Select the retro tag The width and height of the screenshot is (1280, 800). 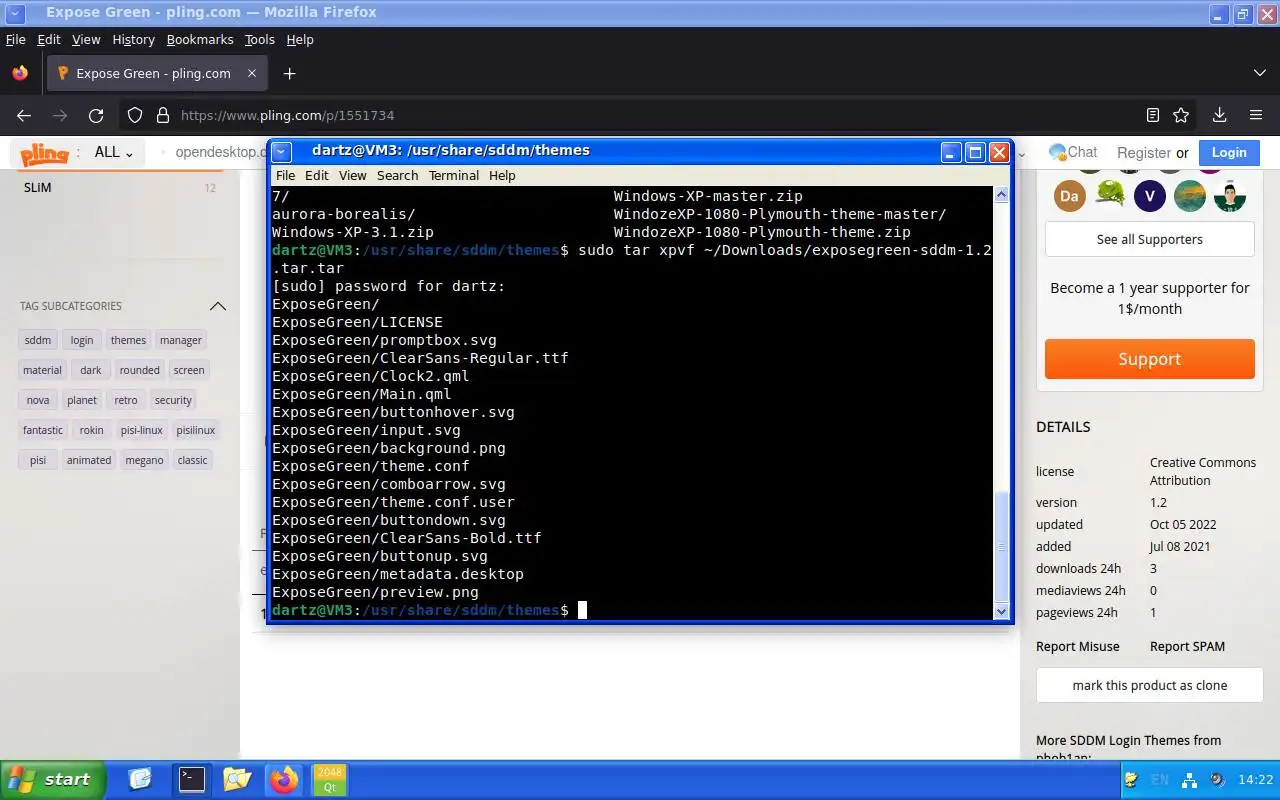126,400
